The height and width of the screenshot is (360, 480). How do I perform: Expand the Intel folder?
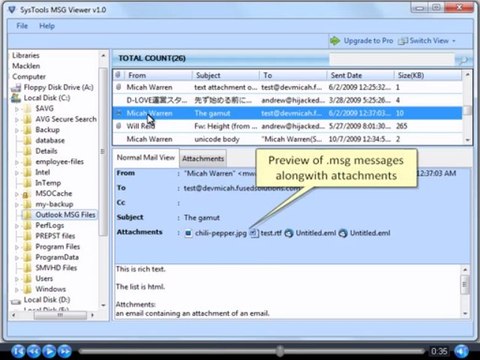(17, 173)
